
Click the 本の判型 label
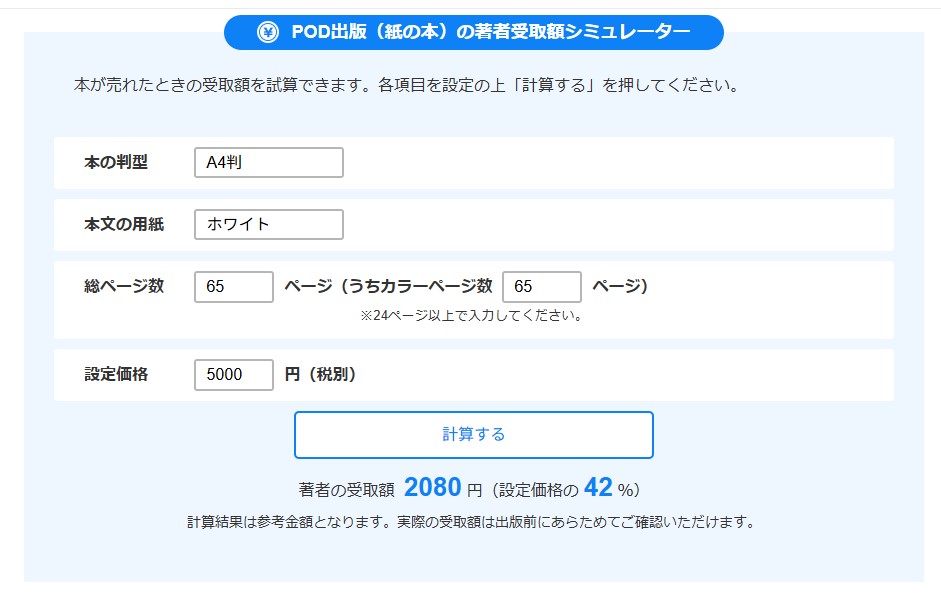click(x=116, y=162)
